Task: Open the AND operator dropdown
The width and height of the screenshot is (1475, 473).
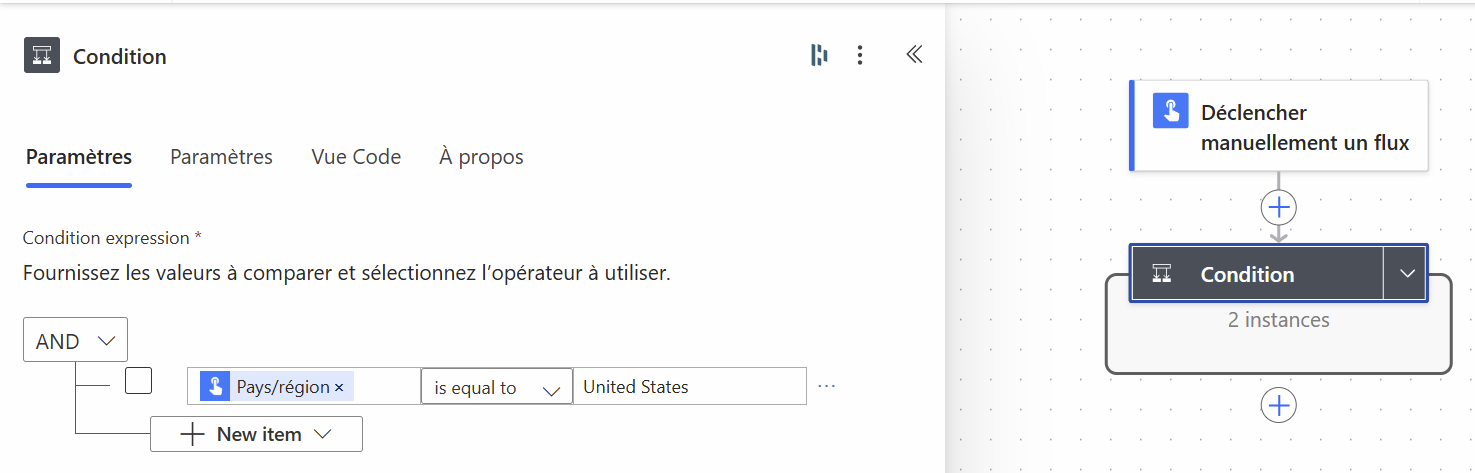Action: [75, 341]
